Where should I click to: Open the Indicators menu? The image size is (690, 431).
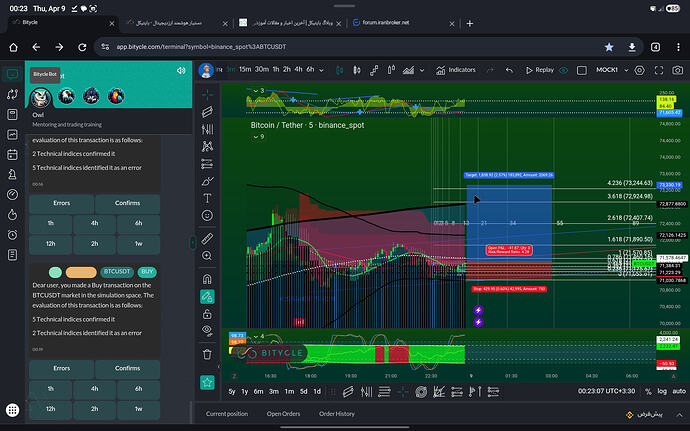[x=455, y=70]
